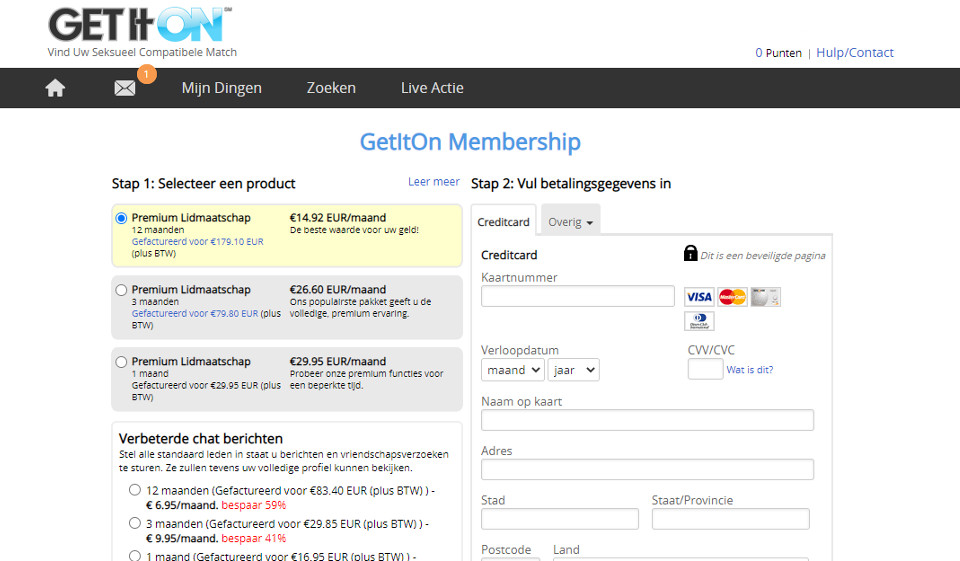Click the Diners Club card icon
The width and height of the screenshot is (960, 561).
pos(699,321)
